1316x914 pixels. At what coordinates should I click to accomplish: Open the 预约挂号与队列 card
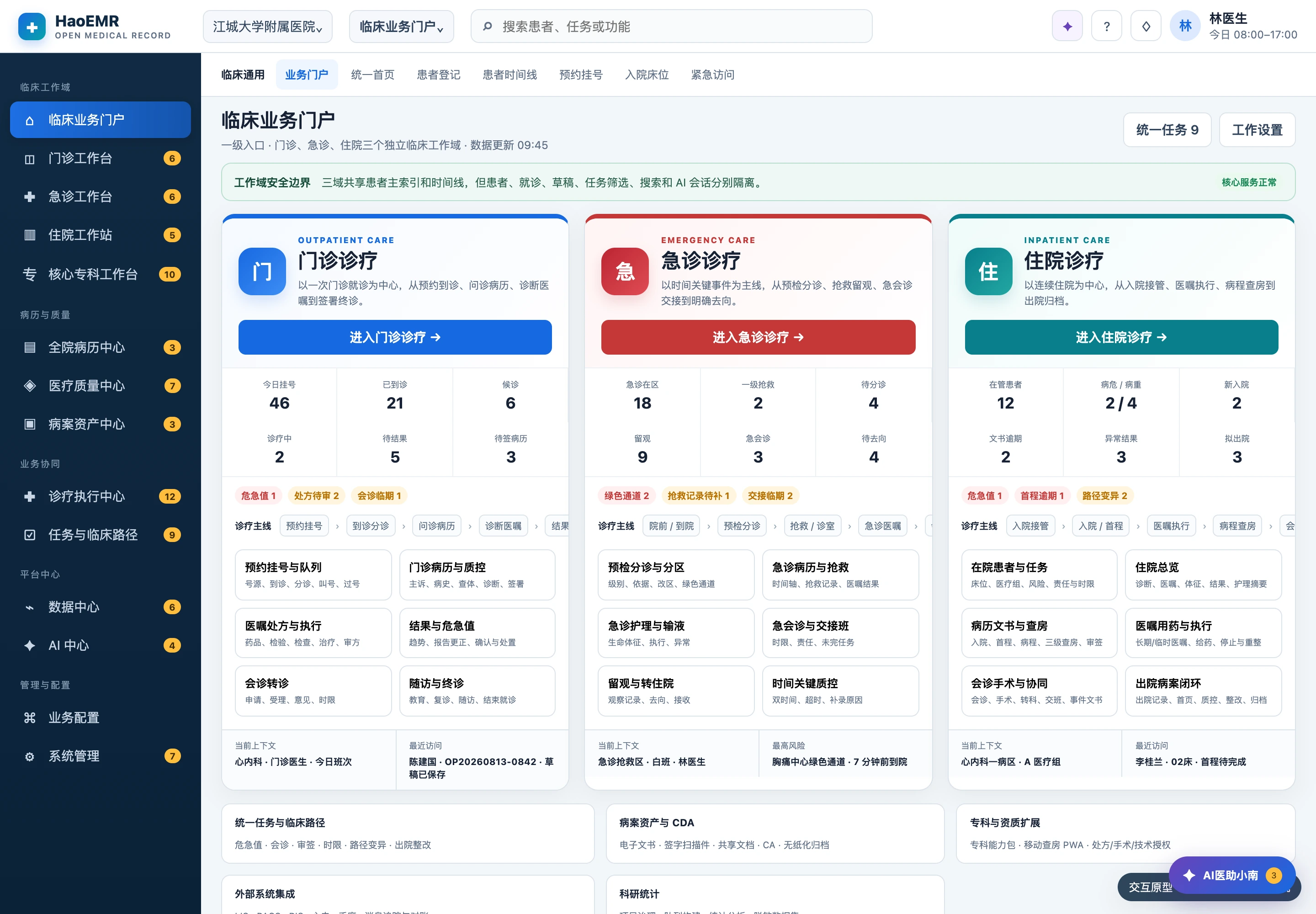pos(313,574)
